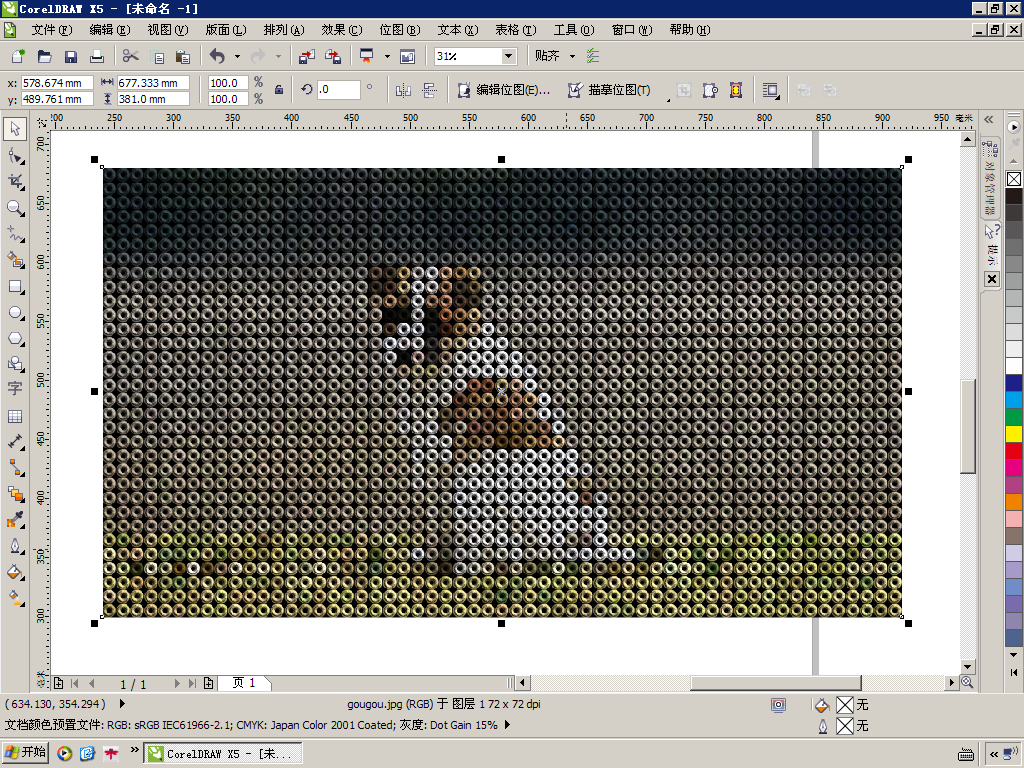Select the Interactive Fill tool
The image size is (1024, 768).
click(16, 598)
